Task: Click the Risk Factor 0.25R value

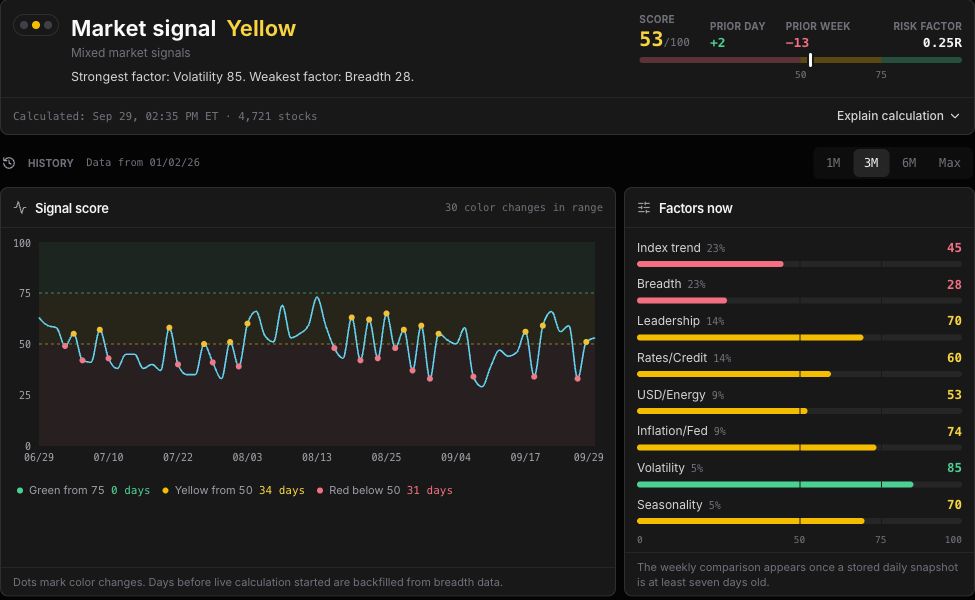Action: click(x=942, y=42)
